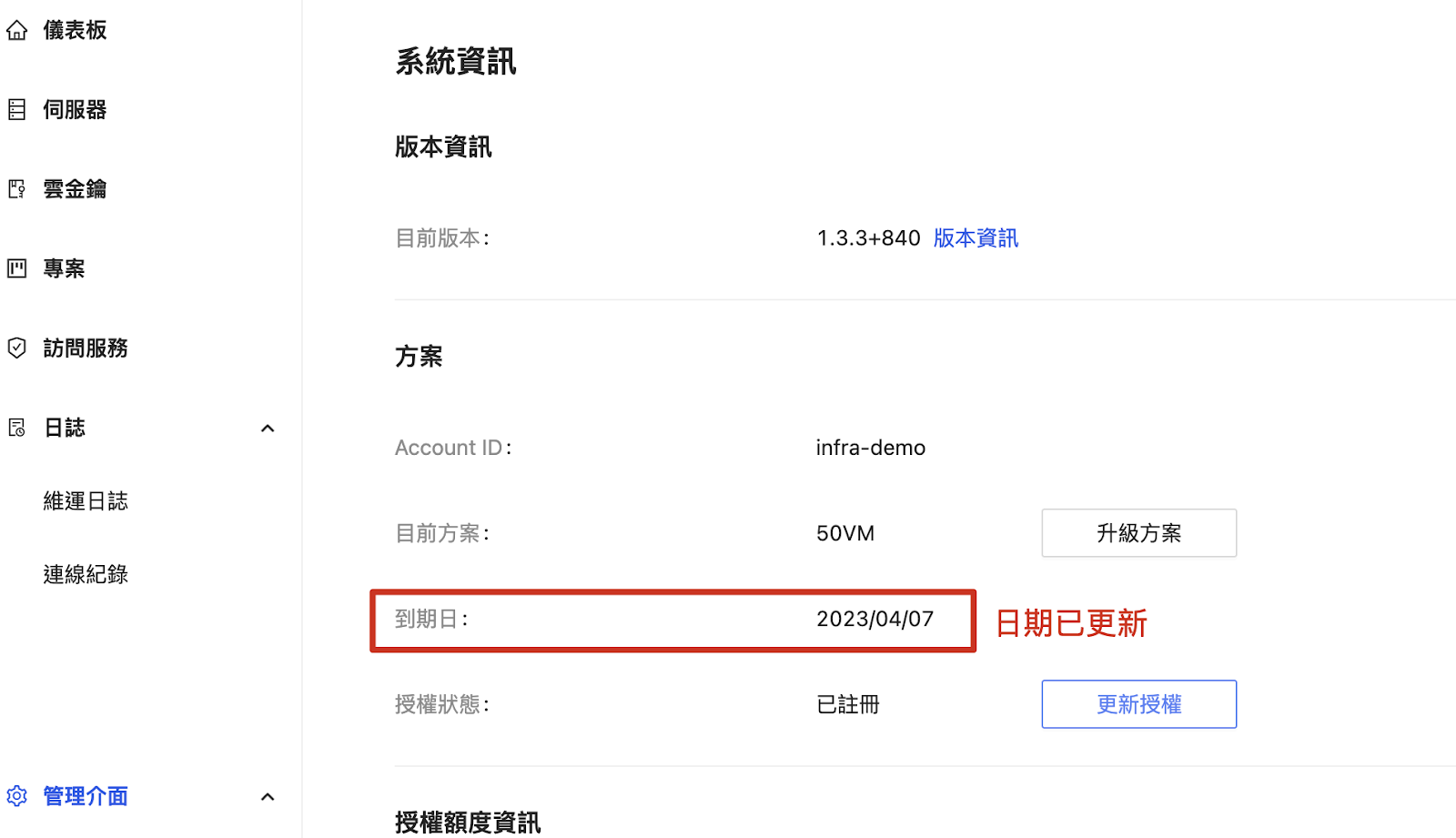Click the cloud key icon
This screenshot has width=1456, height=838.
pos(17,189)
